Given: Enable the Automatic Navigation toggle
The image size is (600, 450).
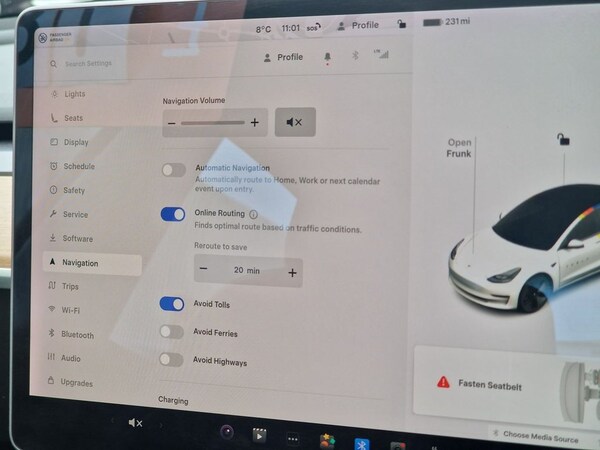Looking at the screenshot, I should 174,170.
